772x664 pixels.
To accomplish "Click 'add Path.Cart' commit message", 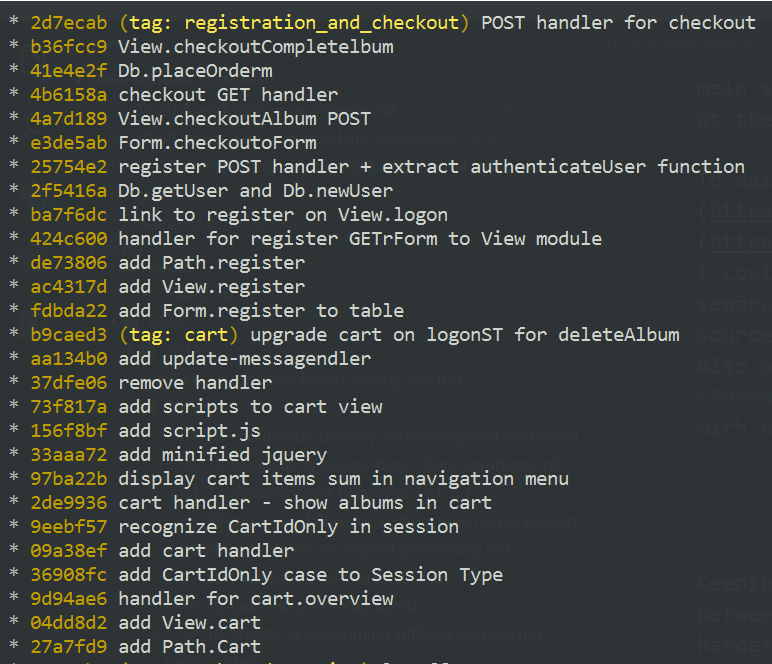I will pyautogui.click(x=189, y=646).
